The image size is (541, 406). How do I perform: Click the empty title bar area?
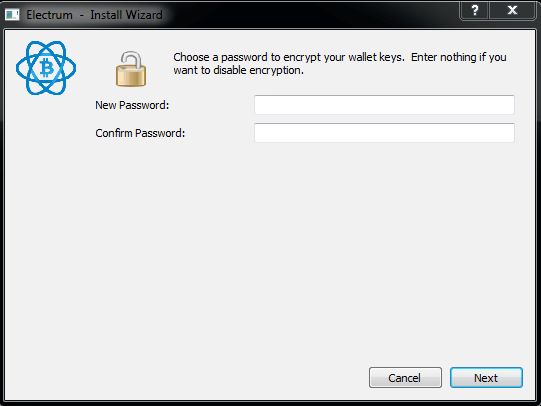click(311, 14)
